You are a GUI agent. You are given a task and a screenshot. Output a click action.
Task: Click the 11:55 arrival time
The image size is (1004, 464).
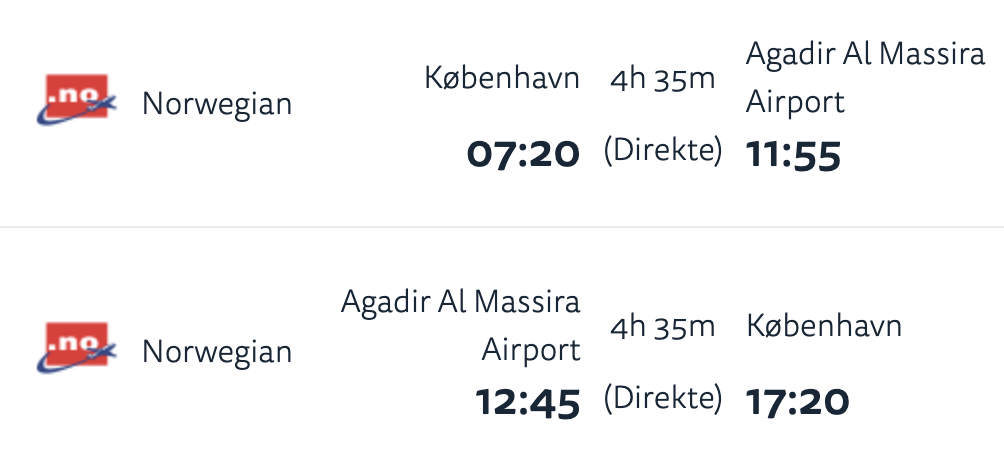click(x=794, y=155)
